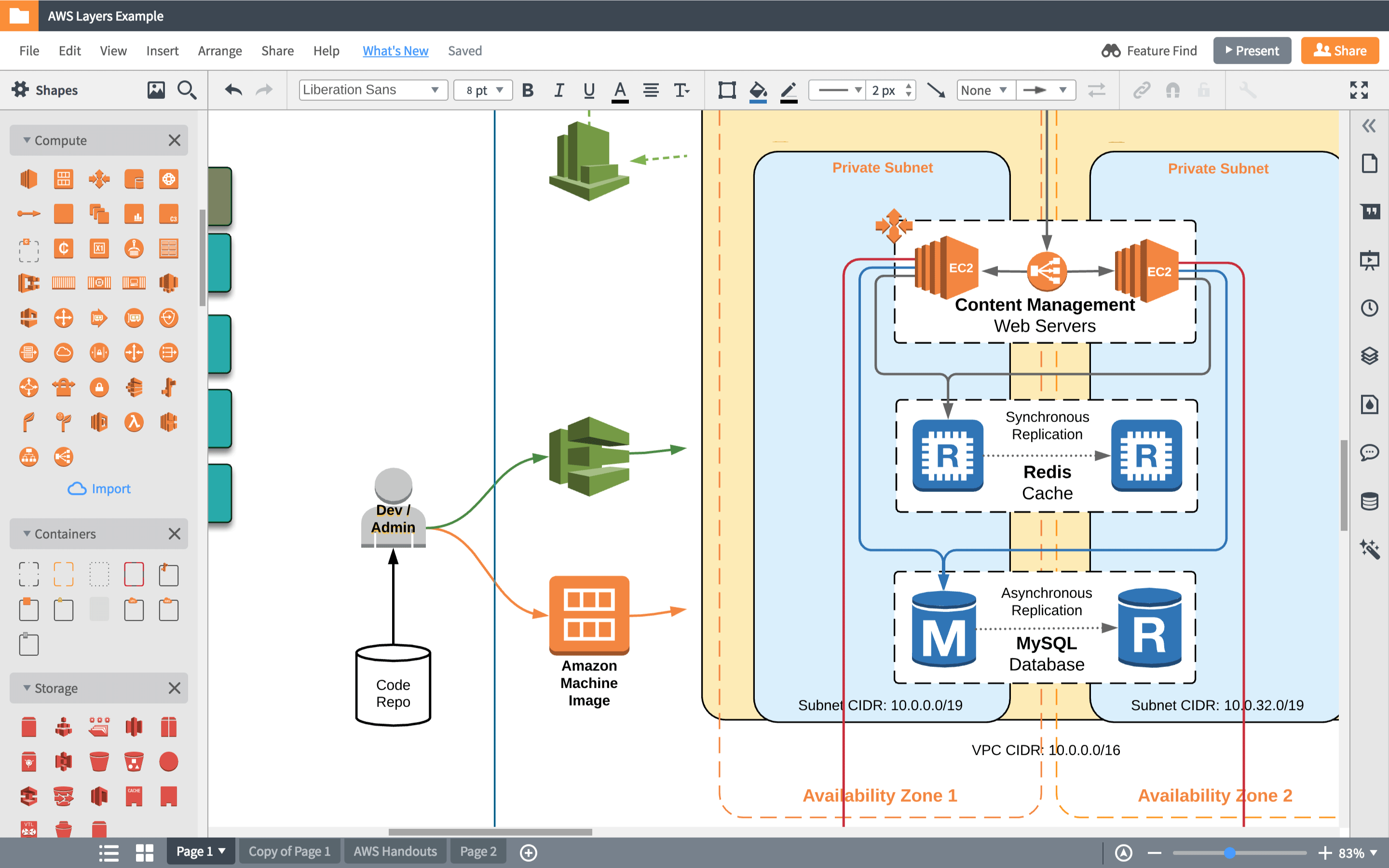The width and height of the screenshot is (1389, 868).
Task: Open the font family dropdown
Action: point(370,90)
